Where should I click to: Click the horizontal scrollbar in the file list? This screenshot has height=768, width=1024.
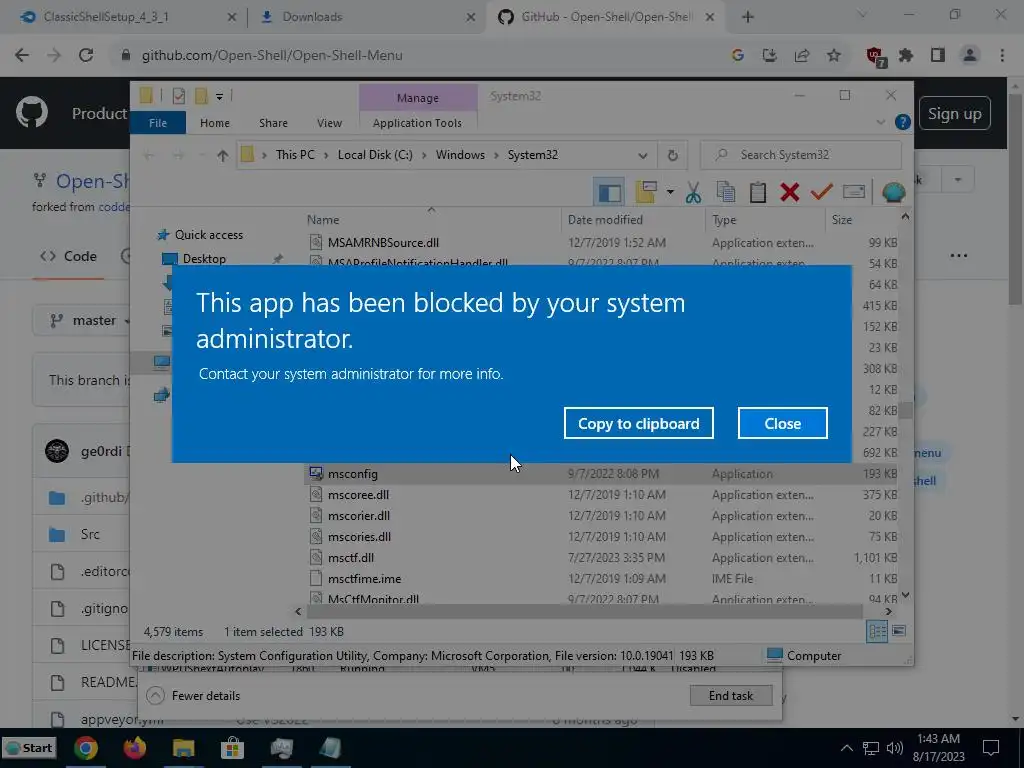tap(585, 612)
